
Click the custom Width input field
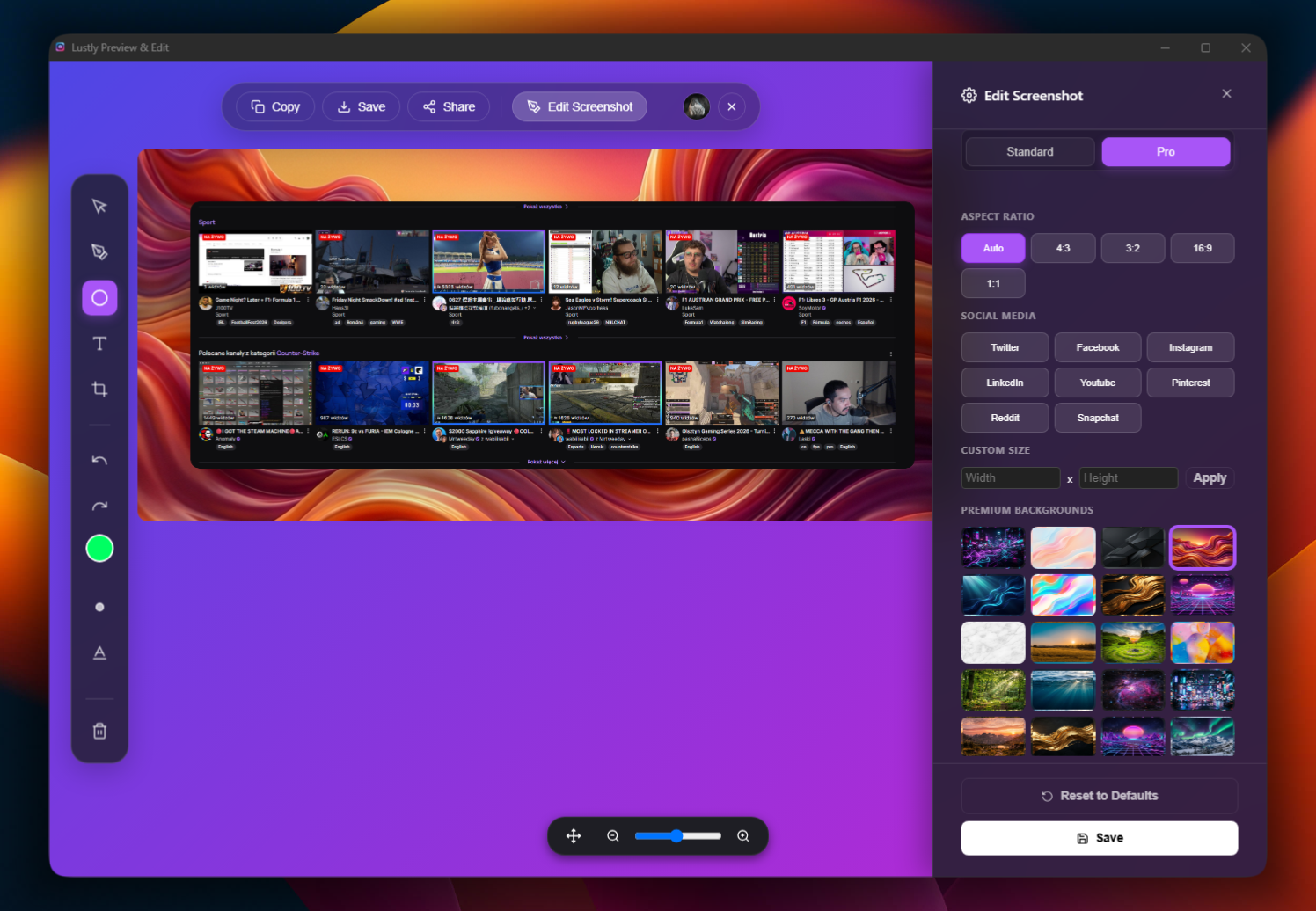pos(1010,478)
